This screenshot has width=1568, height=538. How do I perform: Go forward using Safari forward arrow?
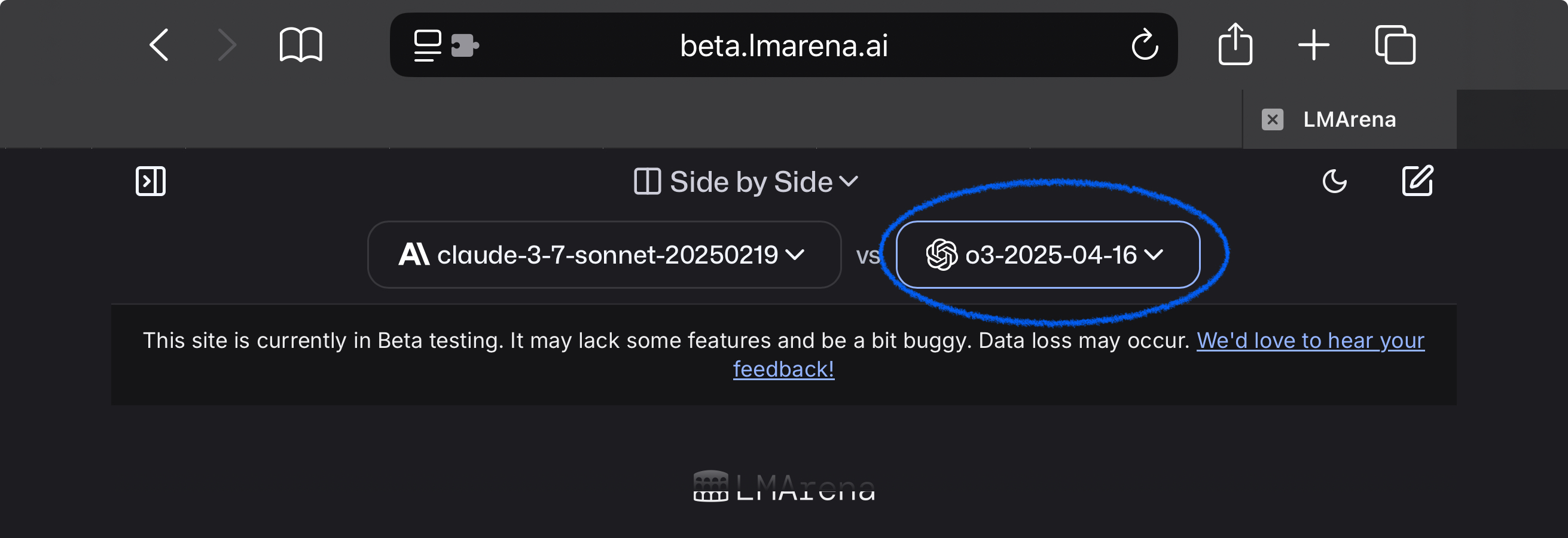[x=227, y=45]
